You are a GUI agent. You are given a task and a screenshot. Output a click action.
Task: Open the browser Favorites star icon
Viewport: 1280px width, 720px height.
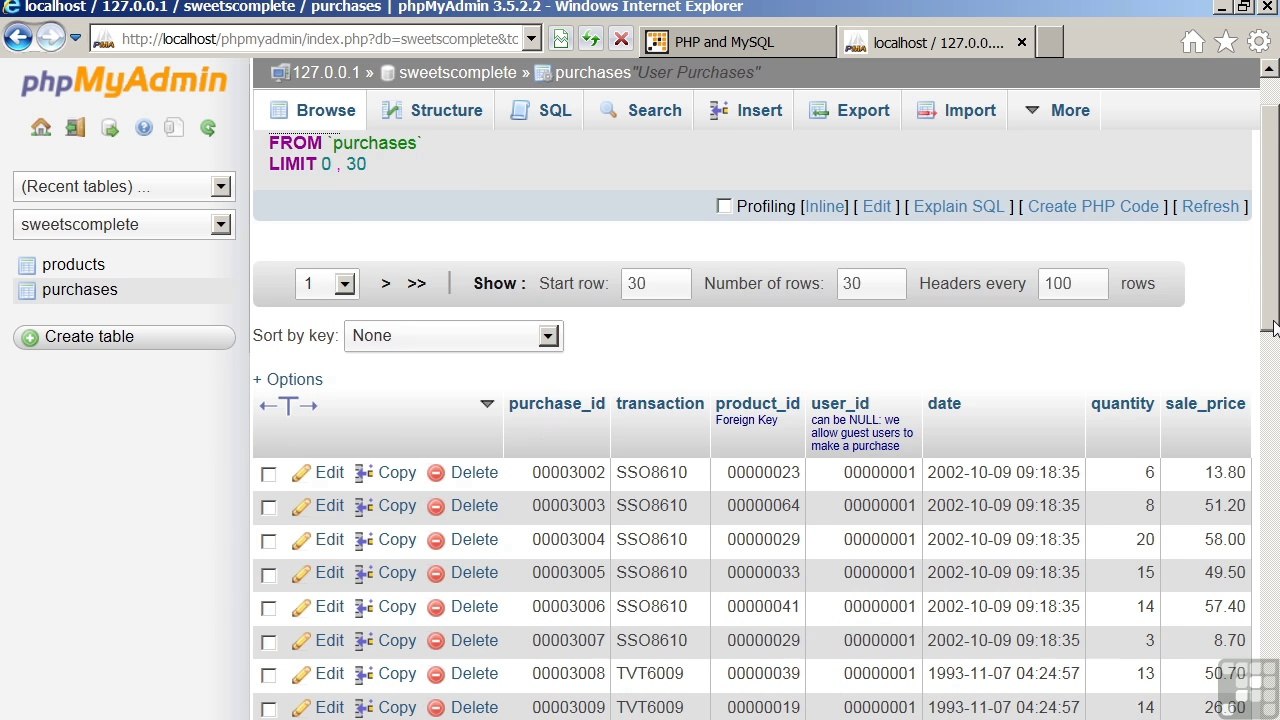tap(1226, 41)
